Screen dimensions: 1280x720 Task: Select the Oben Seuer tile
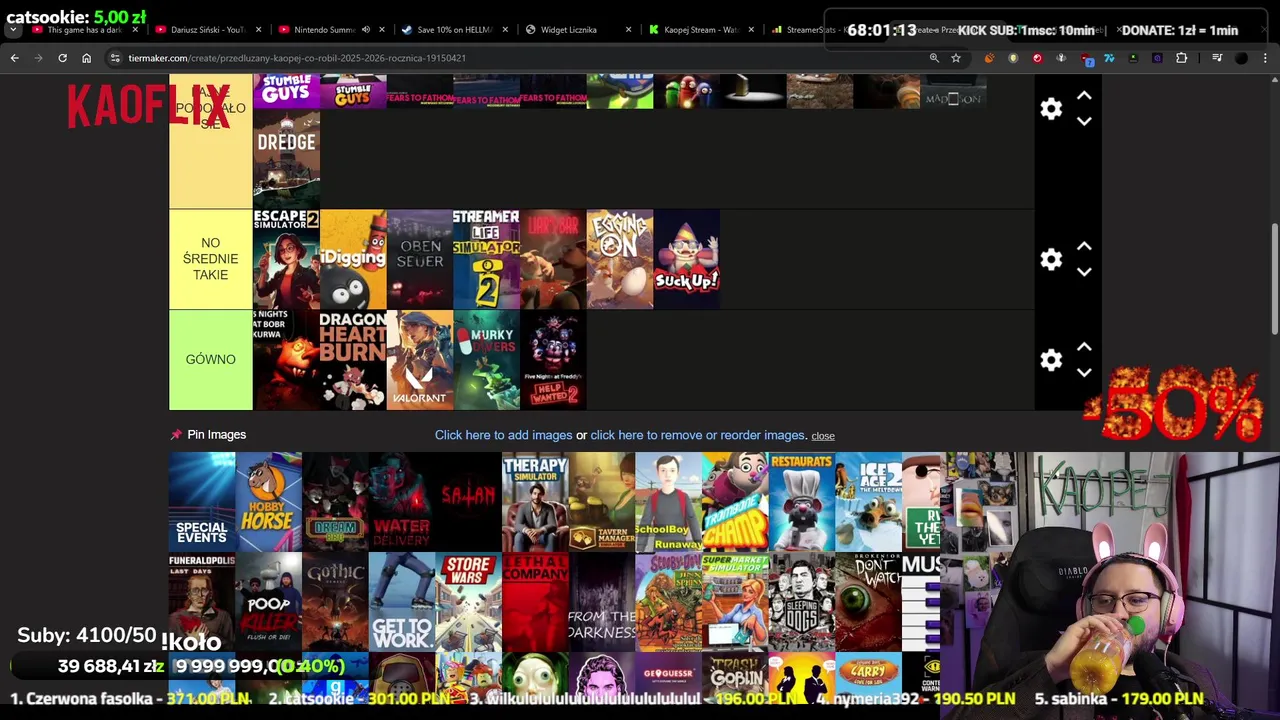point(420,259)
